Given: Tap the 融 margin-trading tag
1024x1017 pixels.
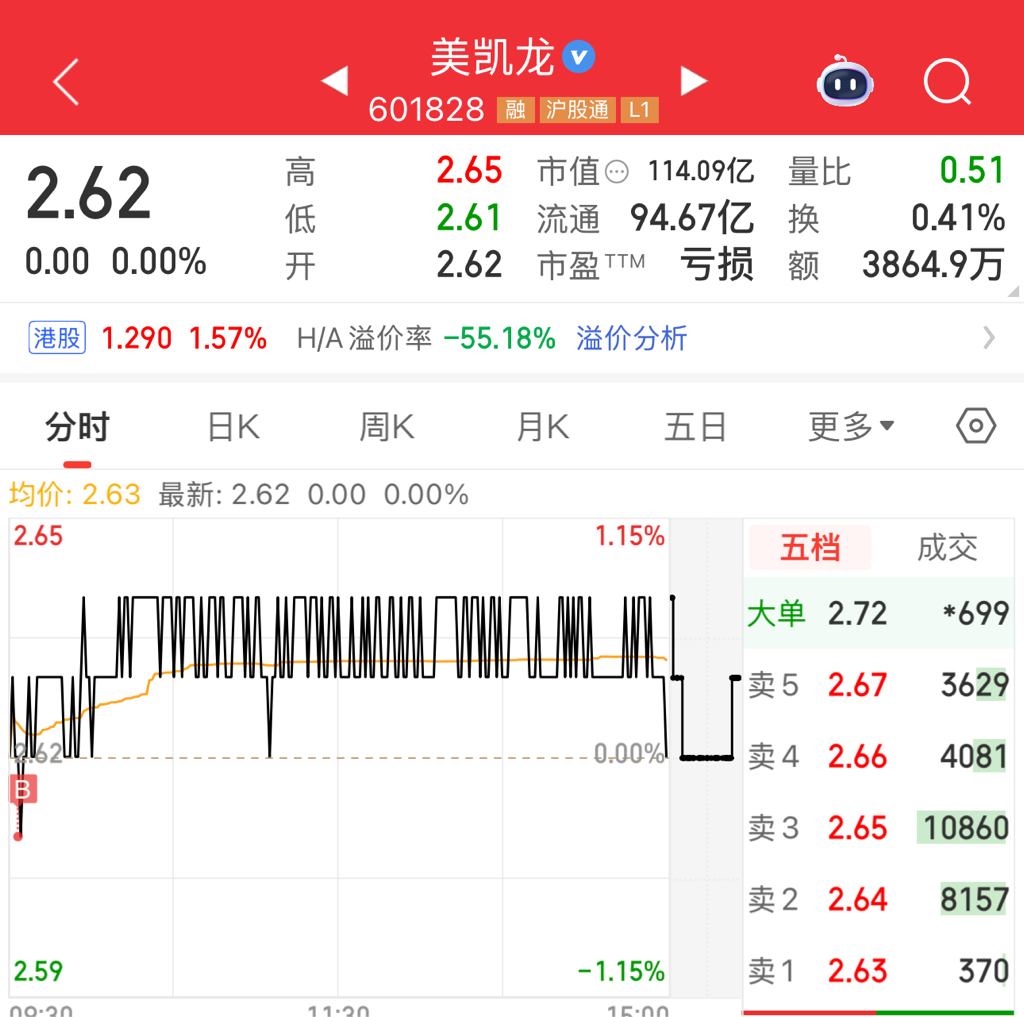Looking at the screenshot, I should click(x=515, y=110).
